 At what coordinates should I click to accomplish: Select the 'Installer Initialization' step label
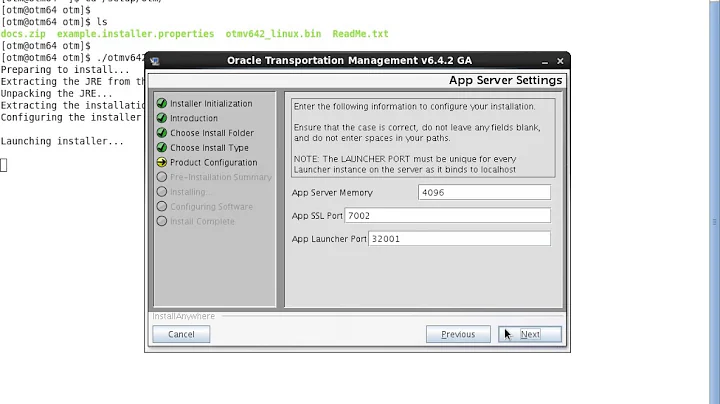tap(211, 104)
